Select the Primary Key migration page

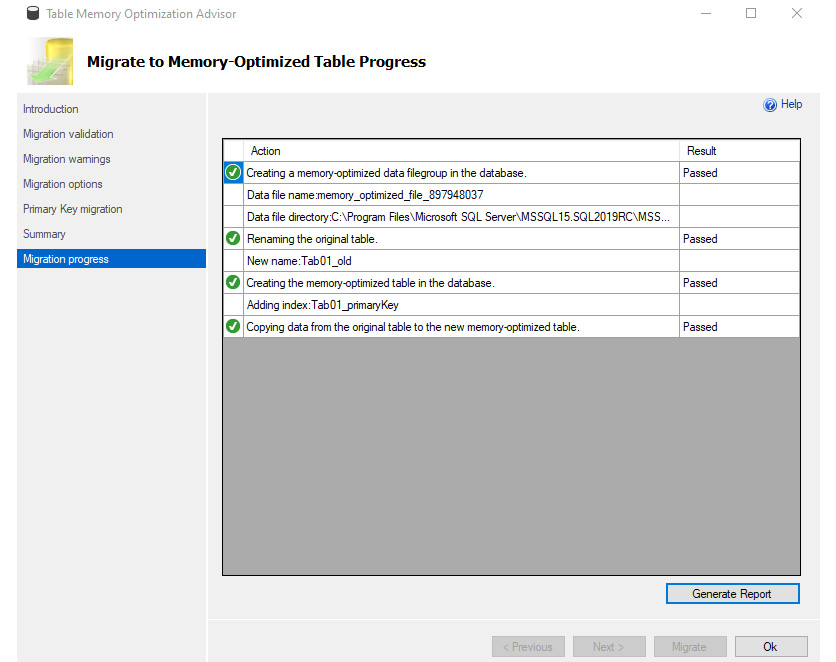73,209
